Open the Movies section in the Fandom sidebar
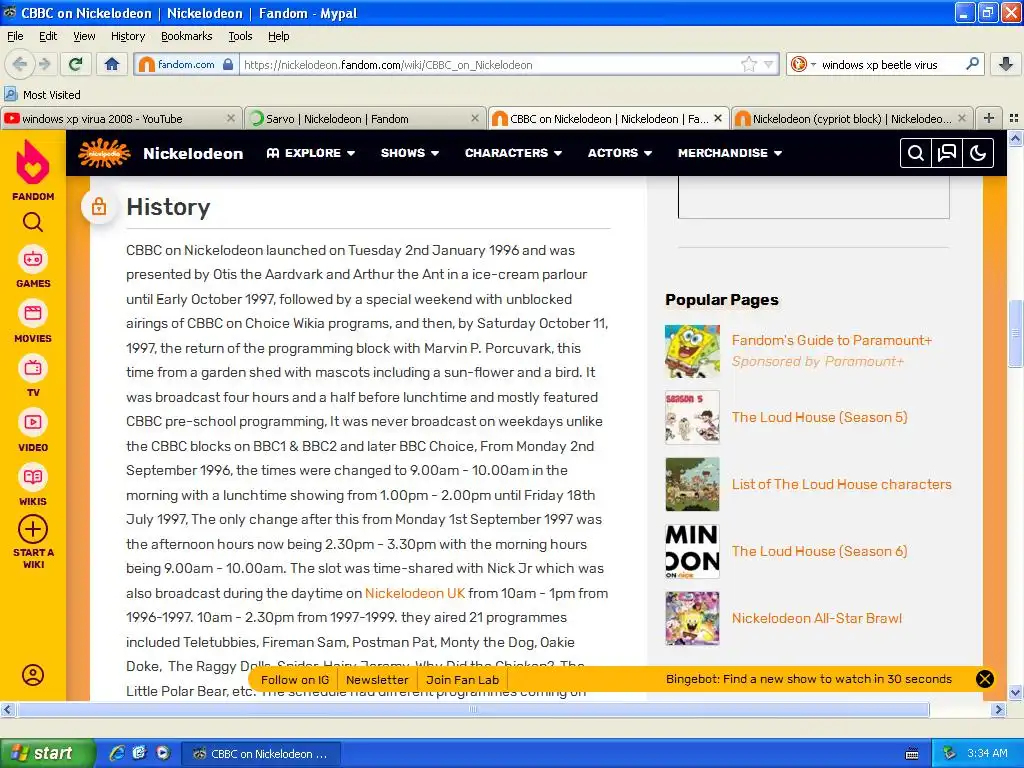The width and height of the screenshot is (1024, 768). point(33,321)
